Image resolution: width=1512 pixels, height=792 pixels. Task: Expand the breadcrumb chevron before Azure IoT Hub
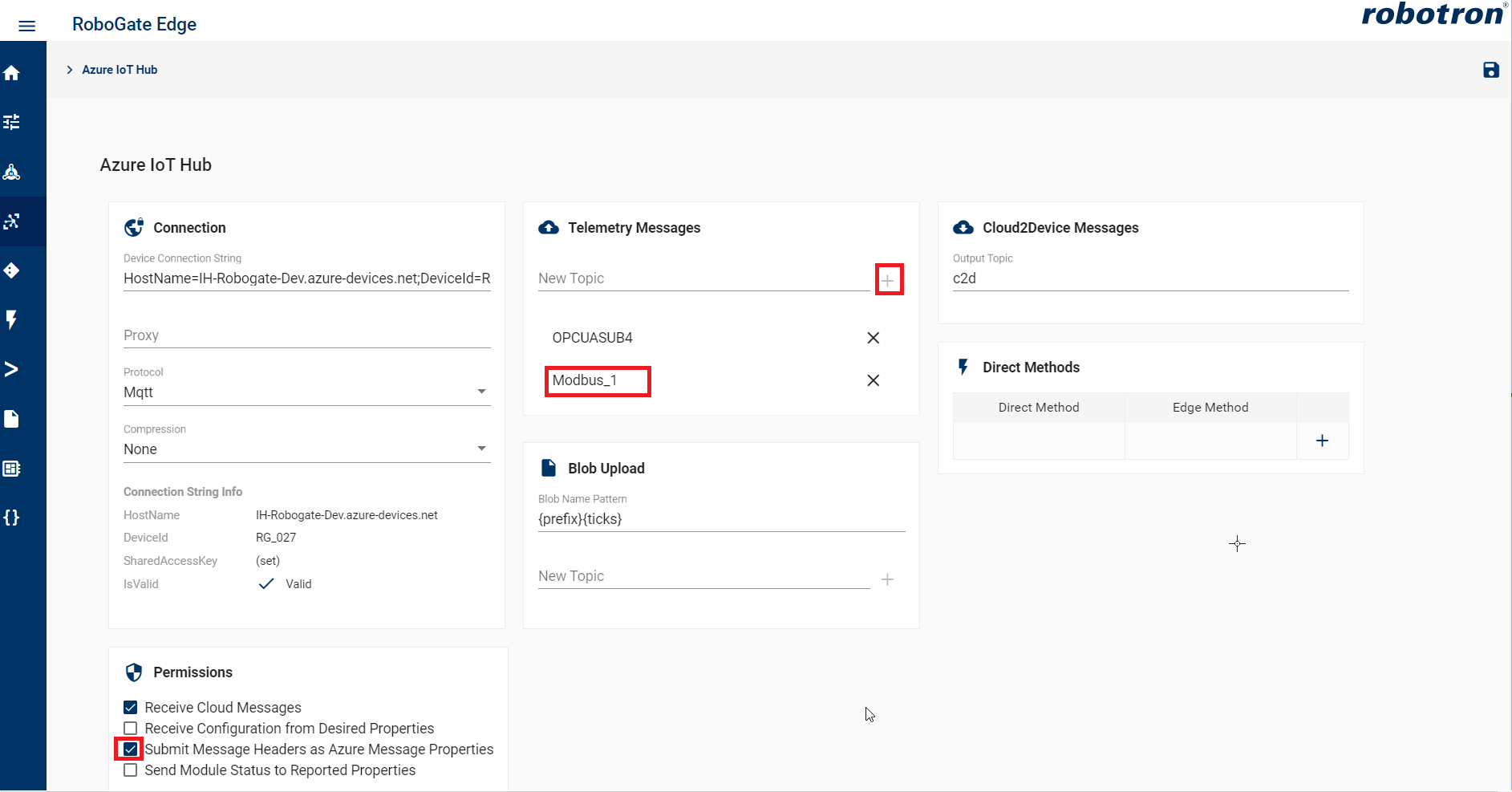(x=70, y=70)
